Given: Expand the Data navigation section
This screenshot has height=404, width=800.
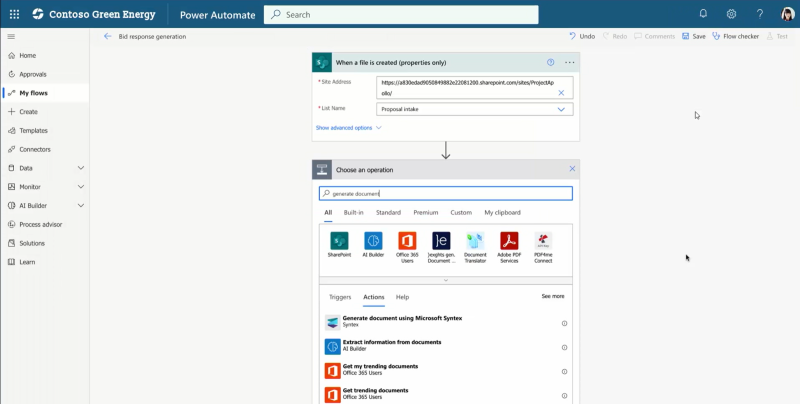Looking at the screenshot, I should coord(81,168).
